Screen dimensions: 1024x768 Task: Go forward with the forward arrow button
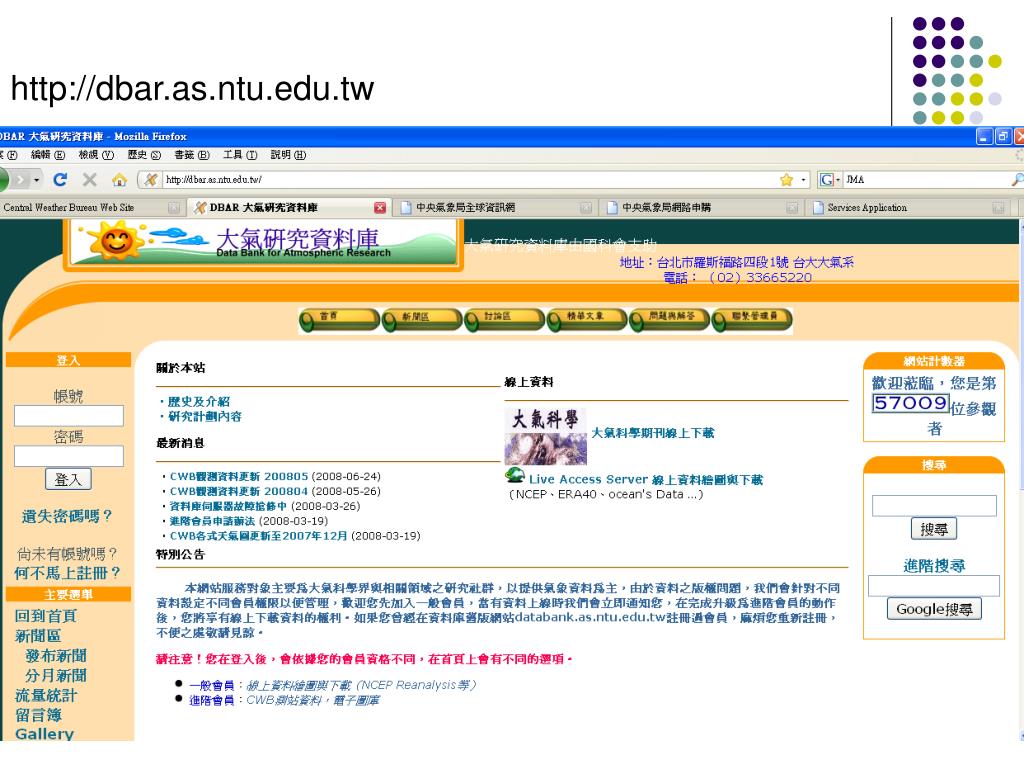click(22, 180)
